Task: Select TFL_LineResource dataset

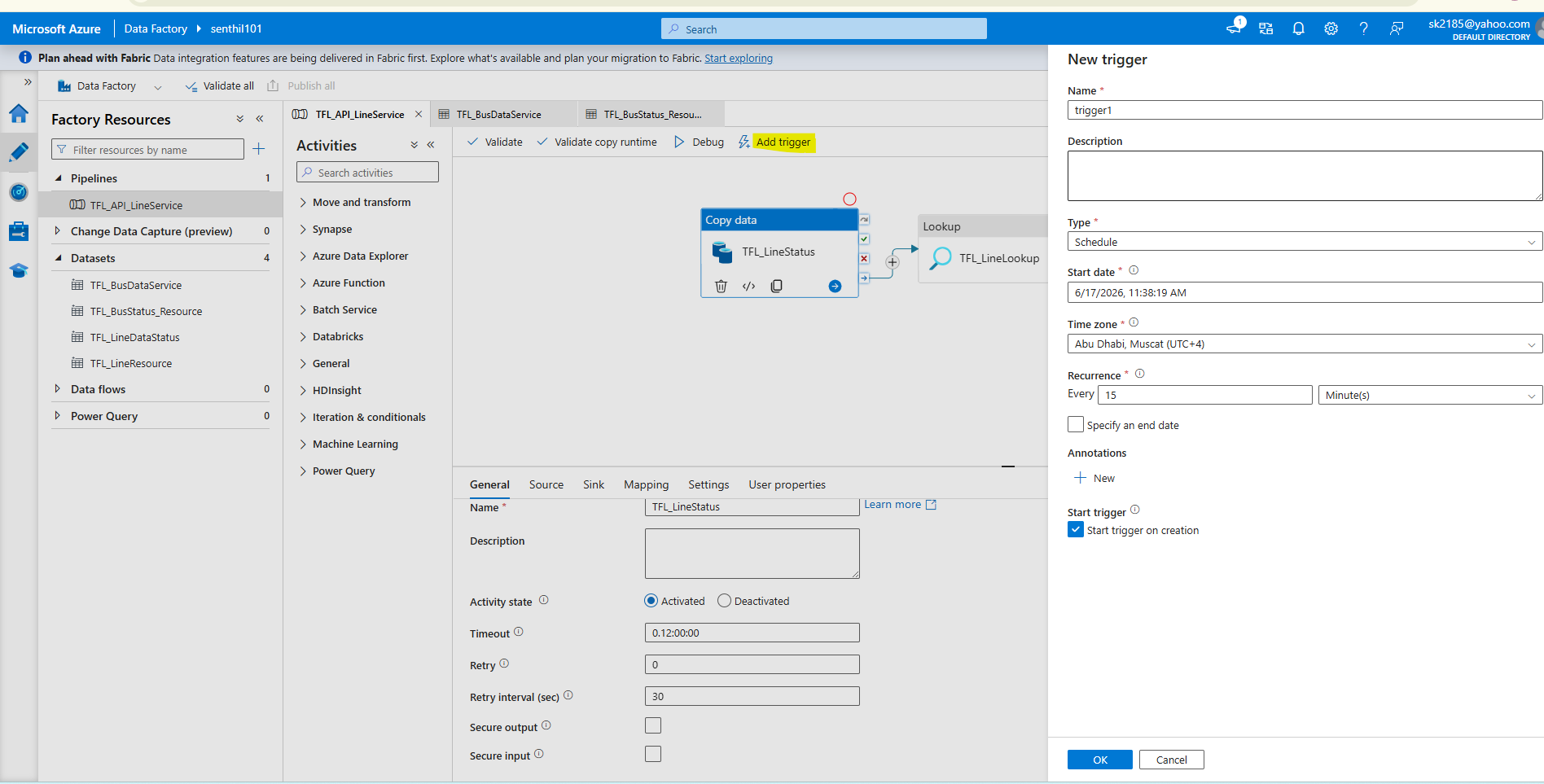Action: click(131, 363)
